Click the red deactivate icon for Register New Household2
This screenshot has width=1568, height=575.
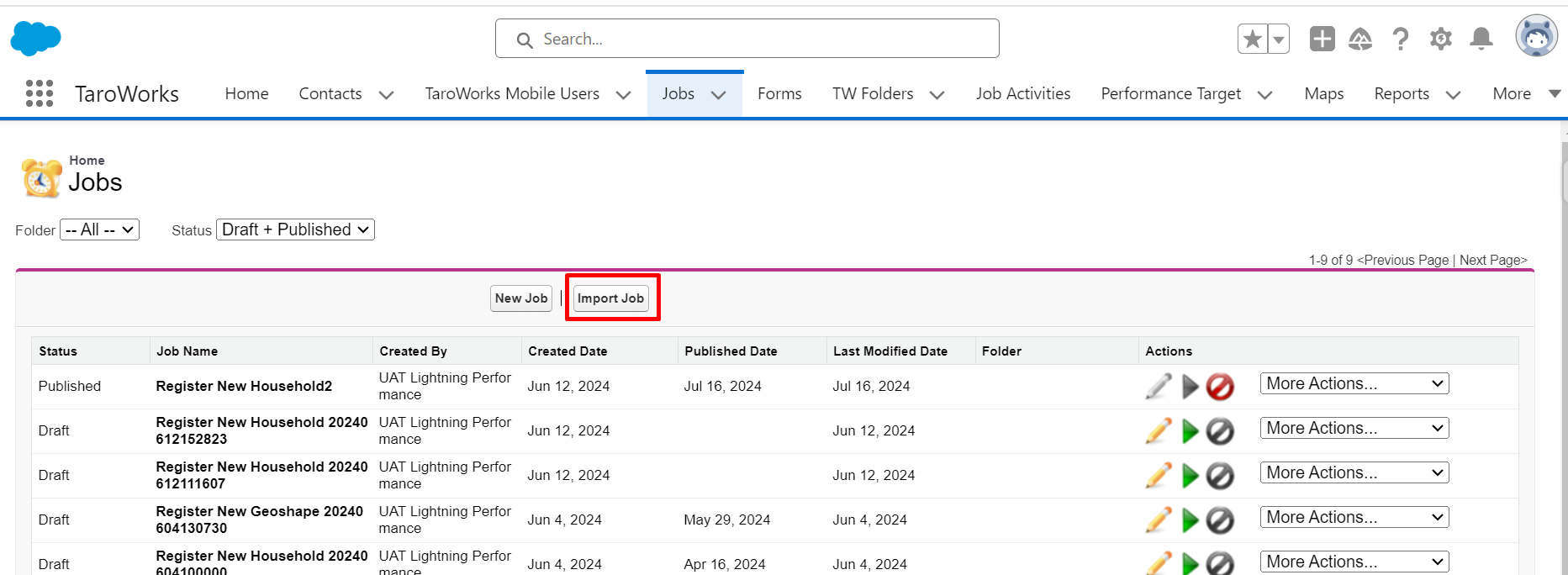pos(1219,387)
